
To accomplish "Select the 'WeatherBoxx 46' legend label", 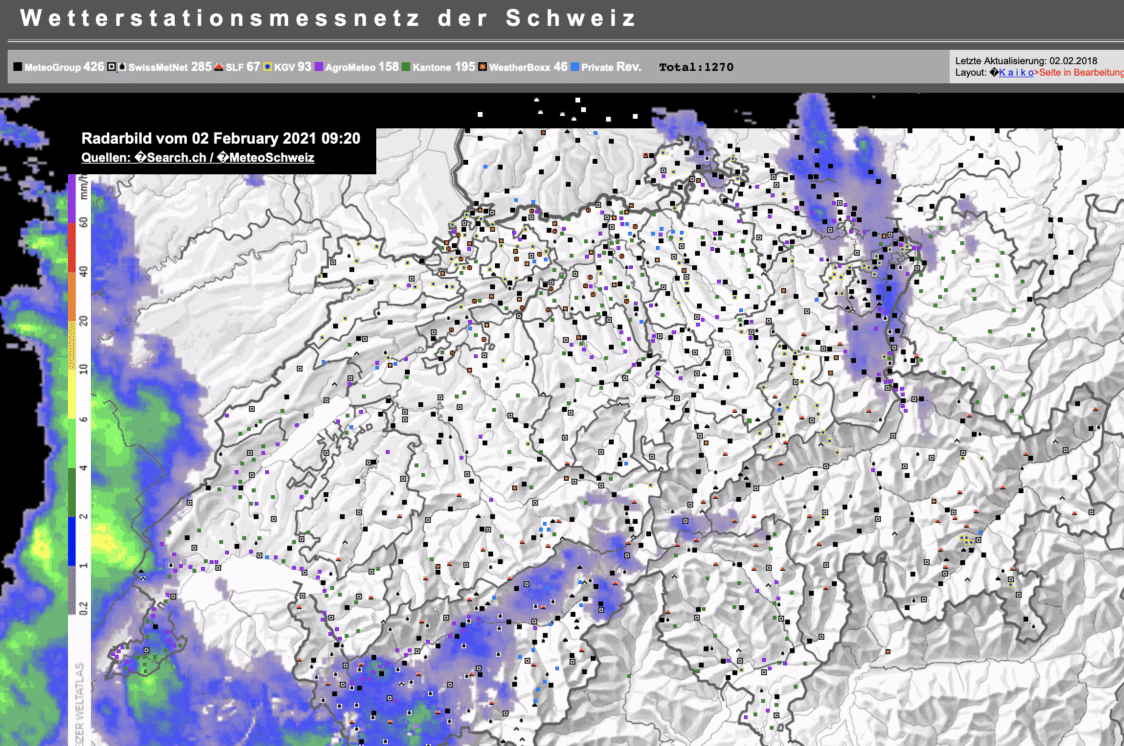I will [528, 67].
